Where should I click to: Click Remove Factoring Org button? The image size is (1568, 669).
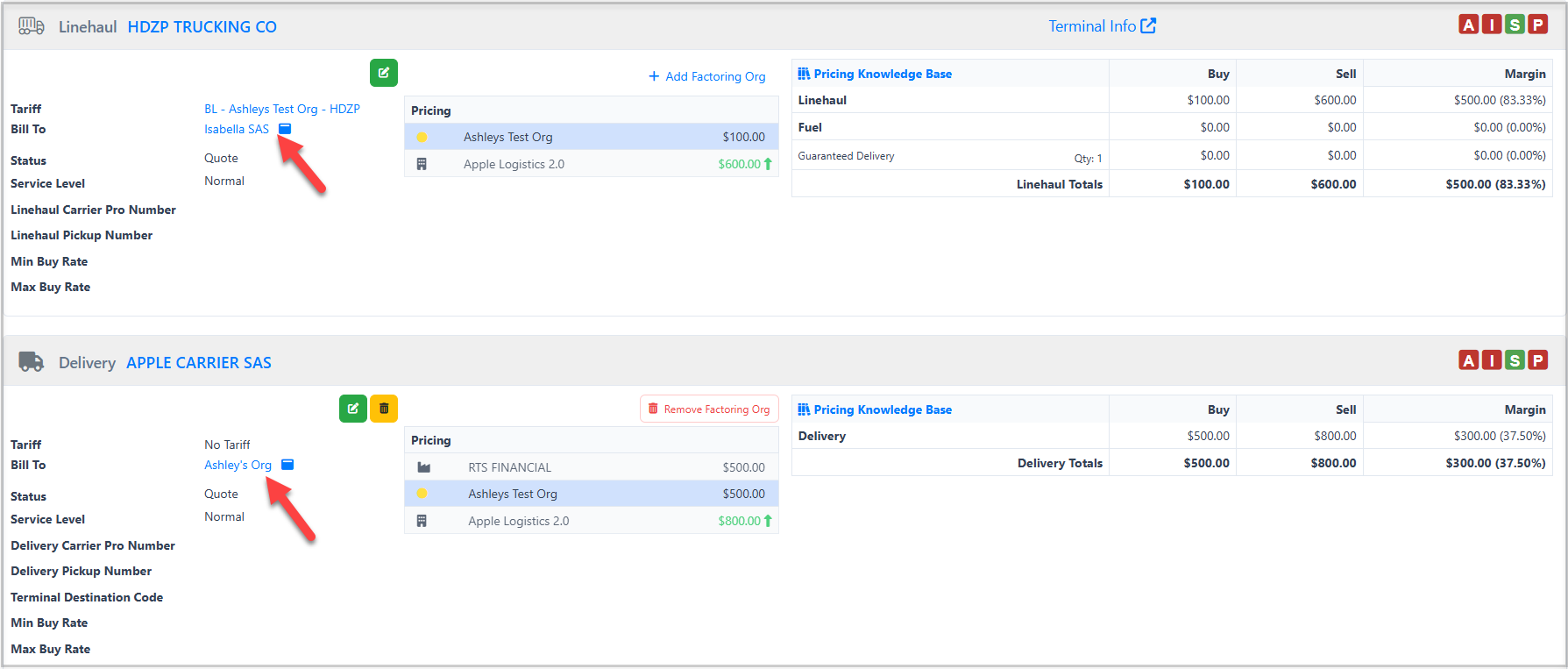pyautogui.click(x=709, y=409)
